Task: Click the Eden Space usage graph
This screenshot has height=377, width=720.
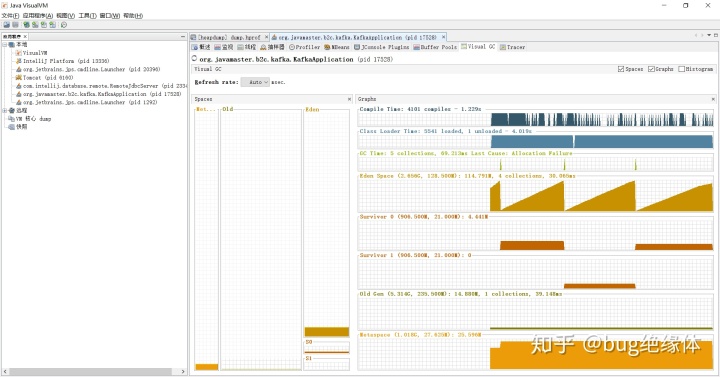Action: (x=535, y=195)
